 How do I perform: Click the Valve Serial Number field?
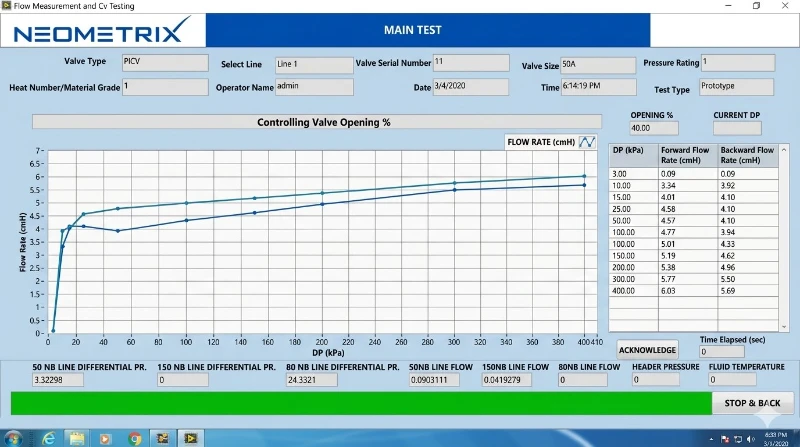point(471,63)
